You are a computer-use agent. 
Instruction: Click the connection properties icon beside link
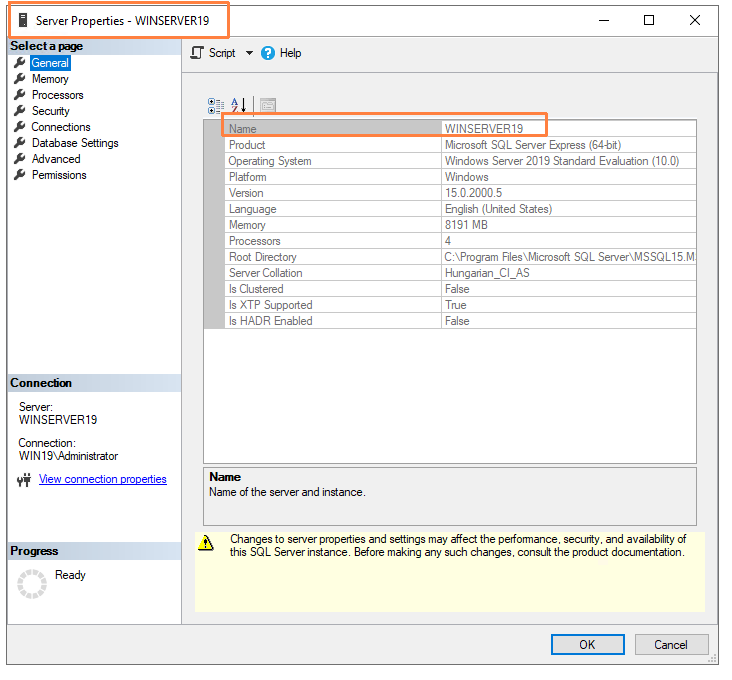coord(25,480)
